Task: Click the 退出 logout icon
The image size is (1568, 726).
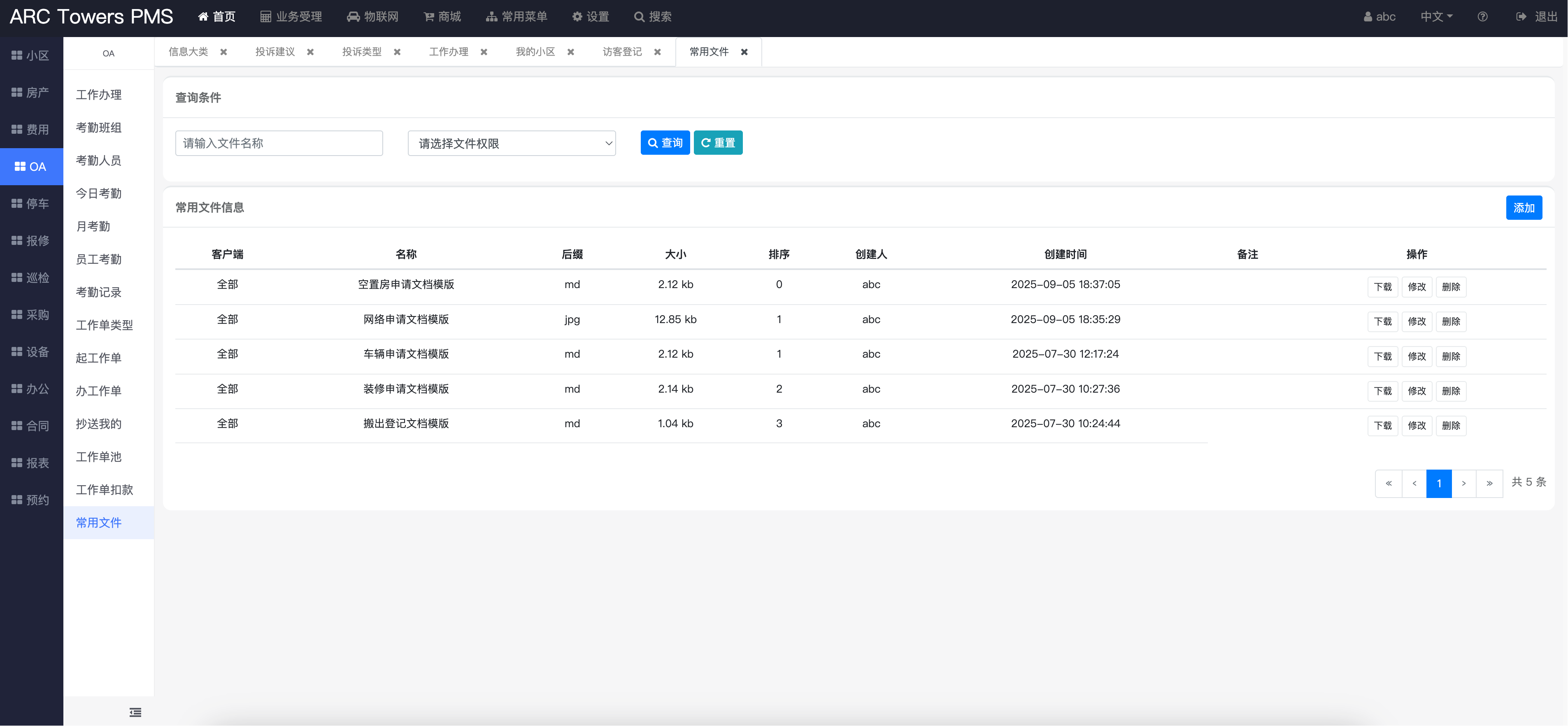Action: tap(1521, 17)
